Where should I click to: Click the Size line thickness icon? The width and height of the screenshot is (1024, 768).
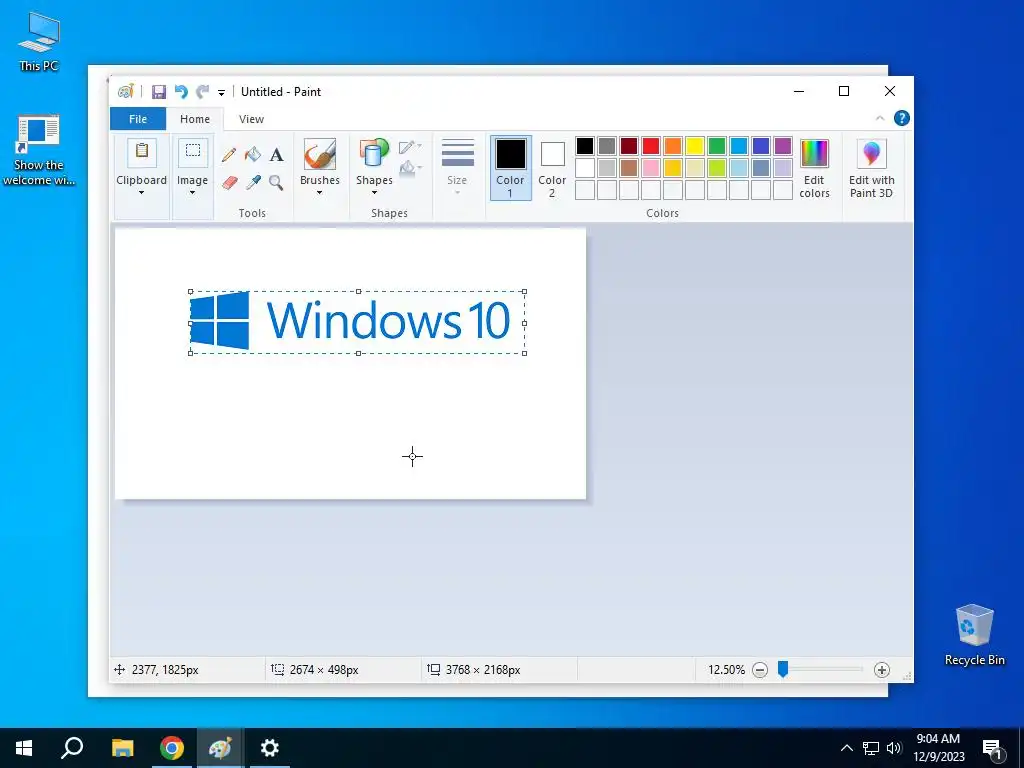tap(457, 153)
